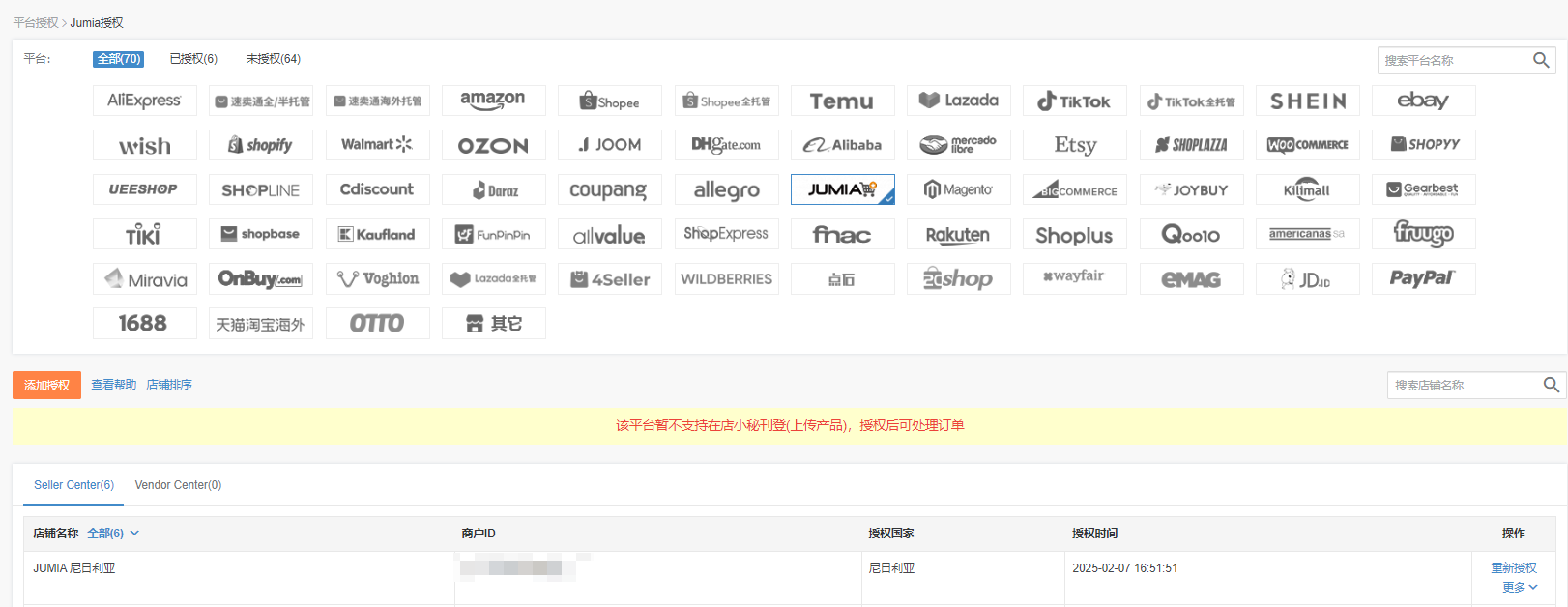The width and height of the screenshot is (1568, 607).
Task: Switch to Vendor Center(0) tab
Action: click(x=178, y=485)
